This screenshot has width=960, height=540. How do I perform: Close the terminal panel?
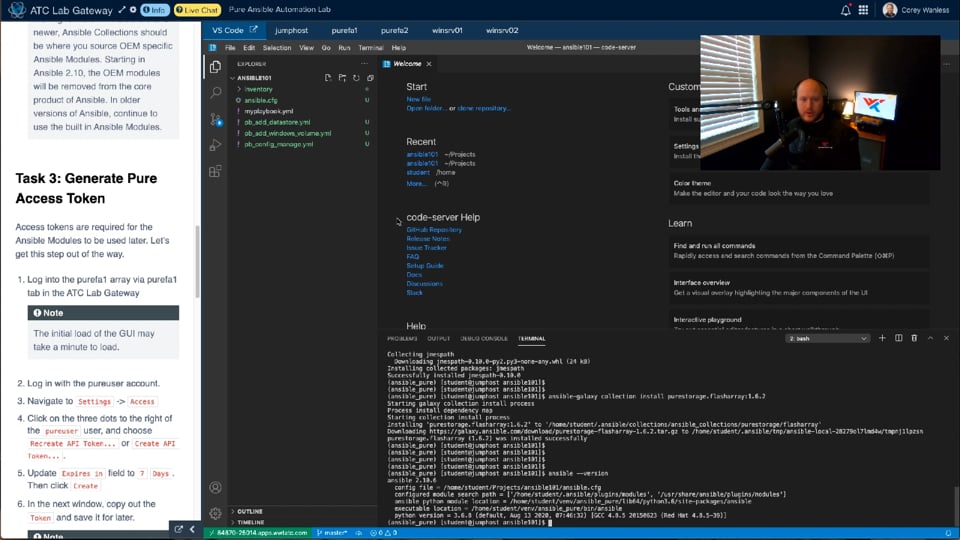click(x=946, y=338)
